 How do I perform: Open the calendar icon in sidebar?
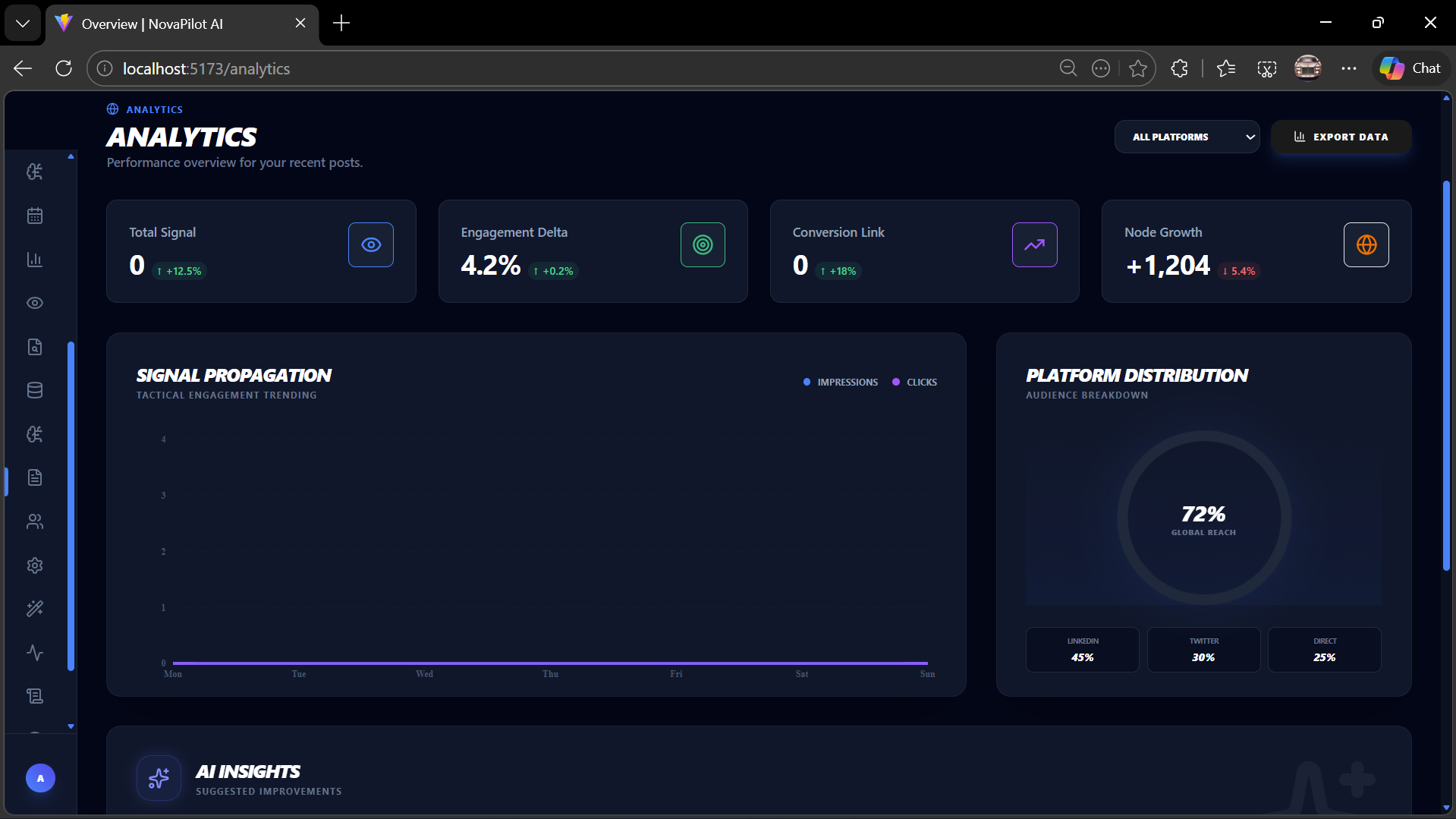tap(35, 216)
